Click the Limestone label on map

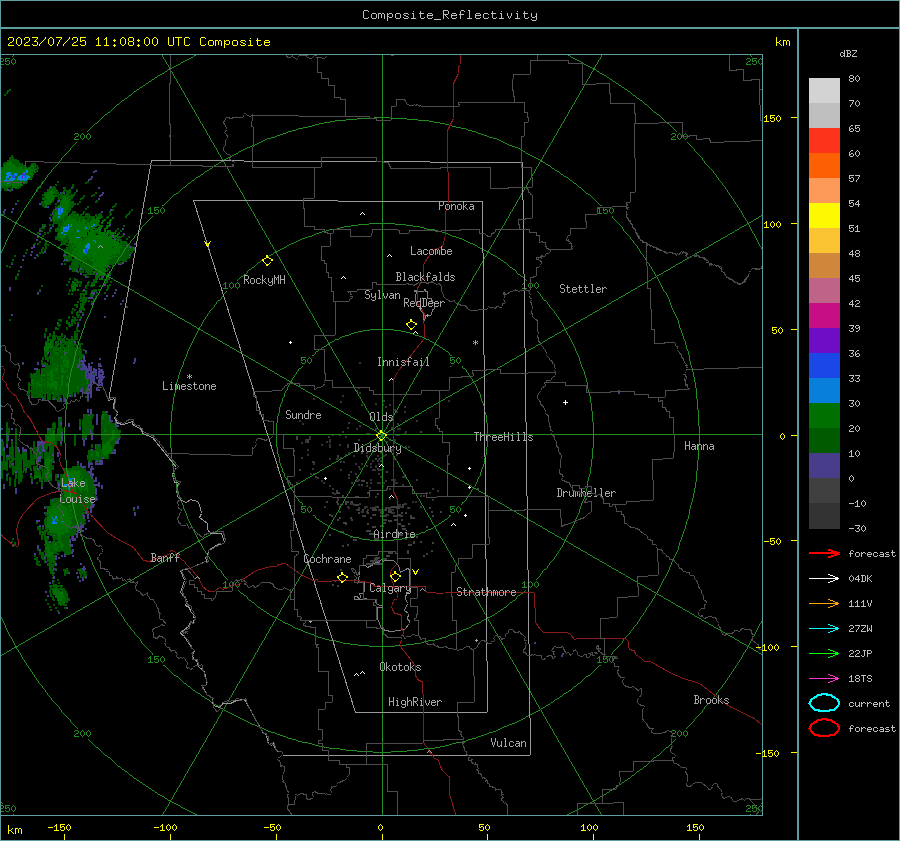tap(189, 386)
